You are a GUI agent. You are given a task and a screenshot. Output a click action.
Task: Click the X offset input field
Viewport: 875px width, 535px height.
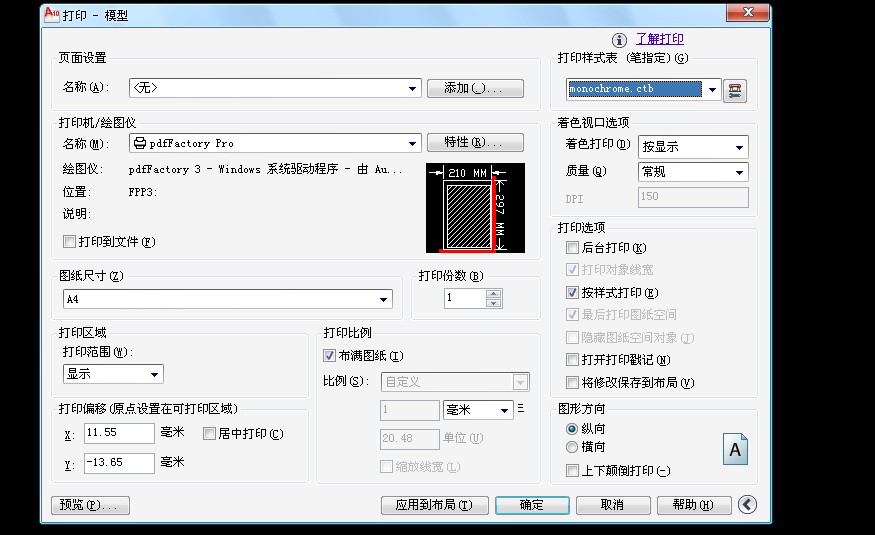pyautogui.click(x=119, y=433)
